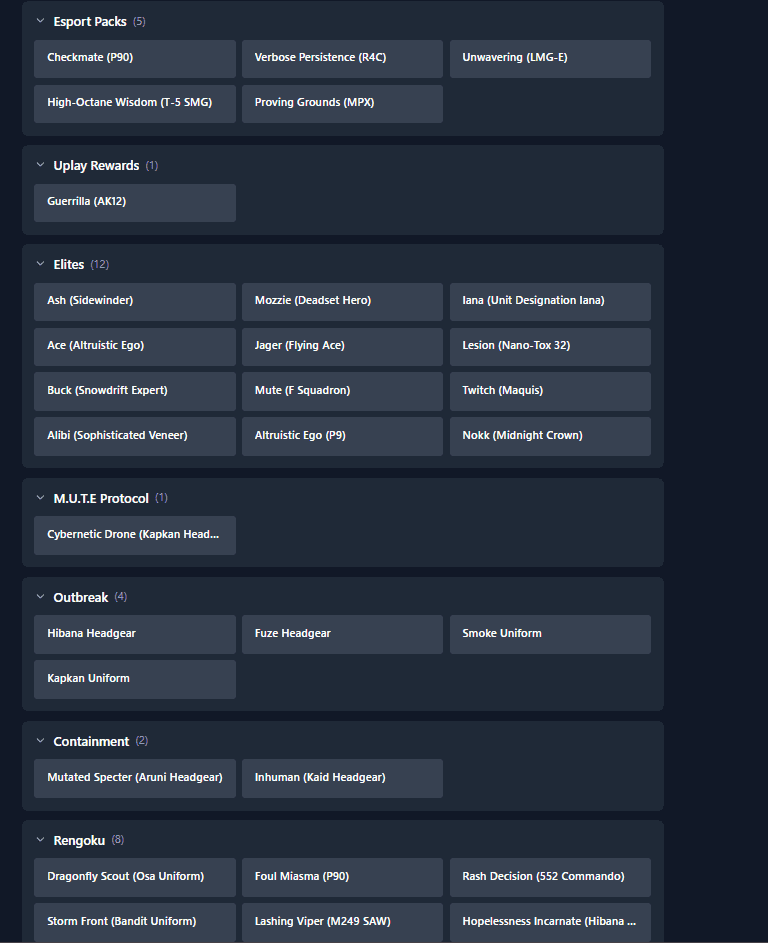Collapse the Containment section chevron

41,741
